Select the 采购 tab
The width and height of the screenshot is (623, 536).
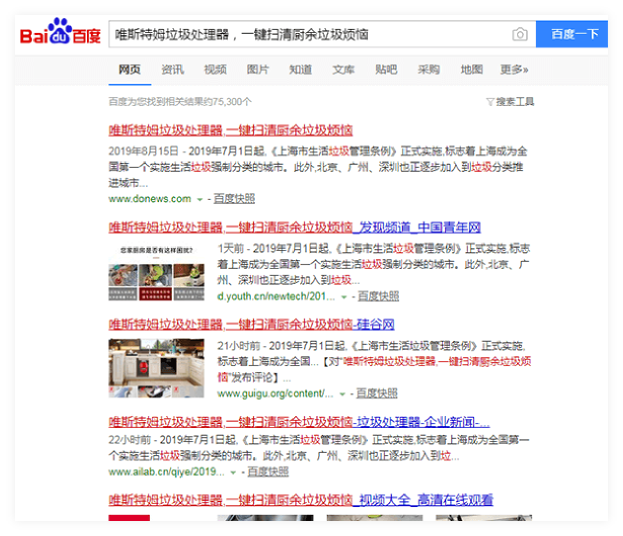[429, 70]
